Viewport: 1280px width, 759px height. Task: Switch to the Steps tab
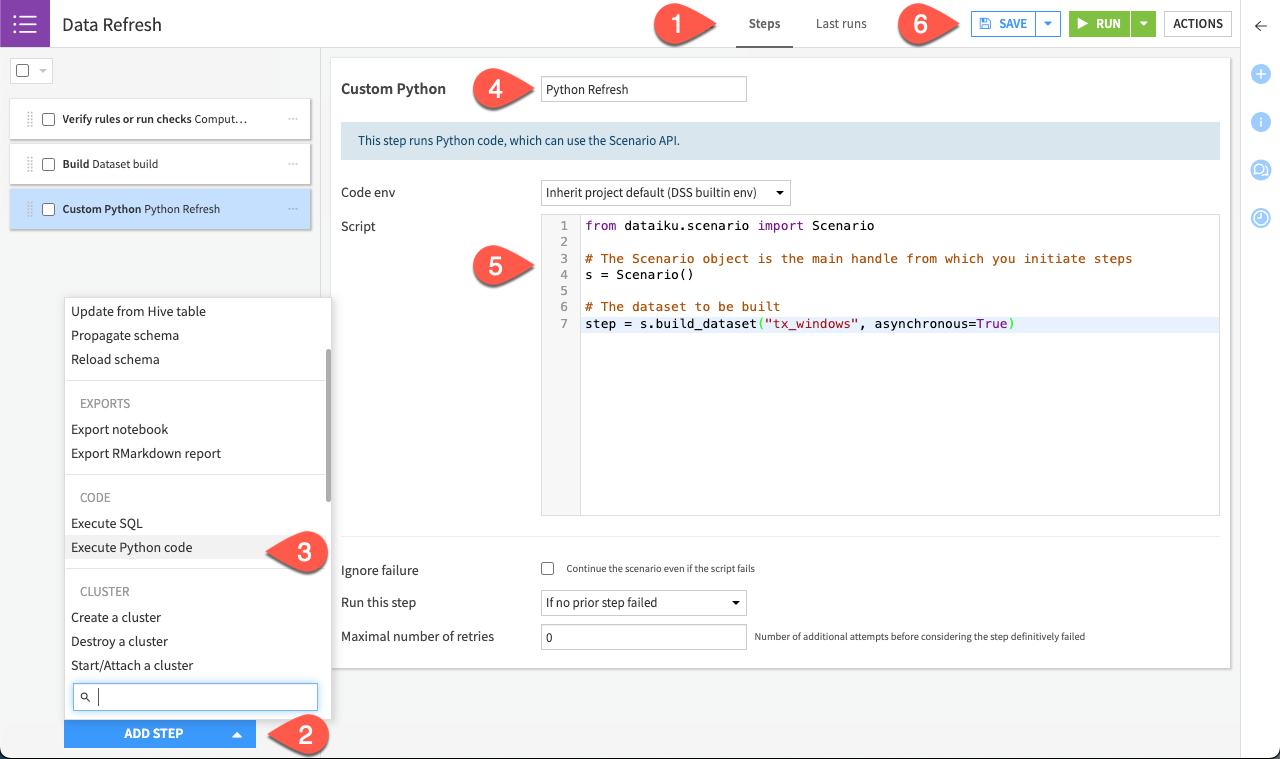(x=764, y=24)
